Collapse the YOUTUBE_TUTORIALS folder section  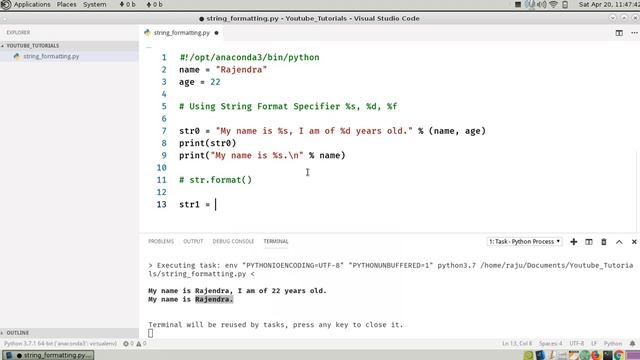69,46
